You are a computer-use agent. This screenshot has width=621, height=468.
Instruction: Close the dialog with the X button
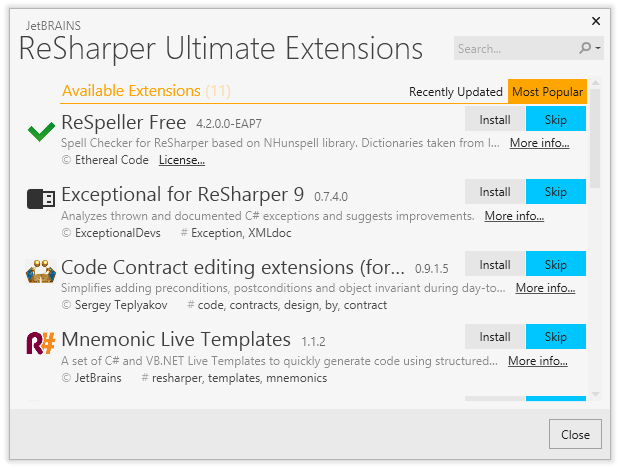click(596, 20)
